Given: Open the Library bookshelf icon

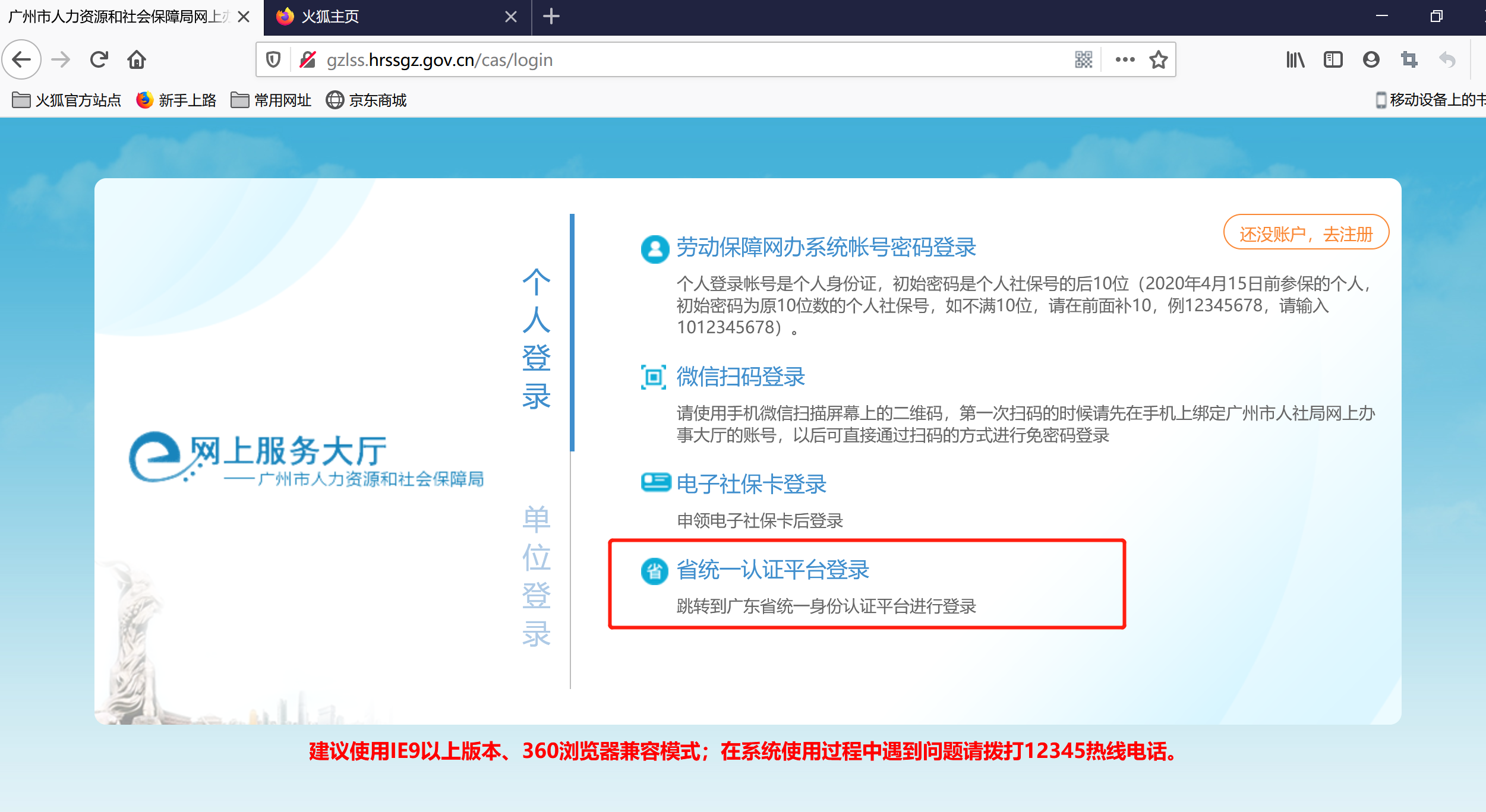Looking at the screenshot, I should click(1295, 59).
